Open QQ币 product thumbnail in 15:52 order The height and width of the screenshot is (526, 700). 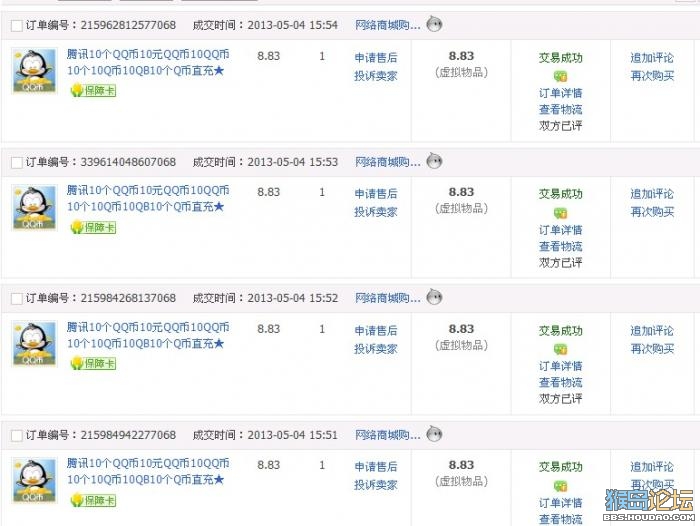point(34,343)
